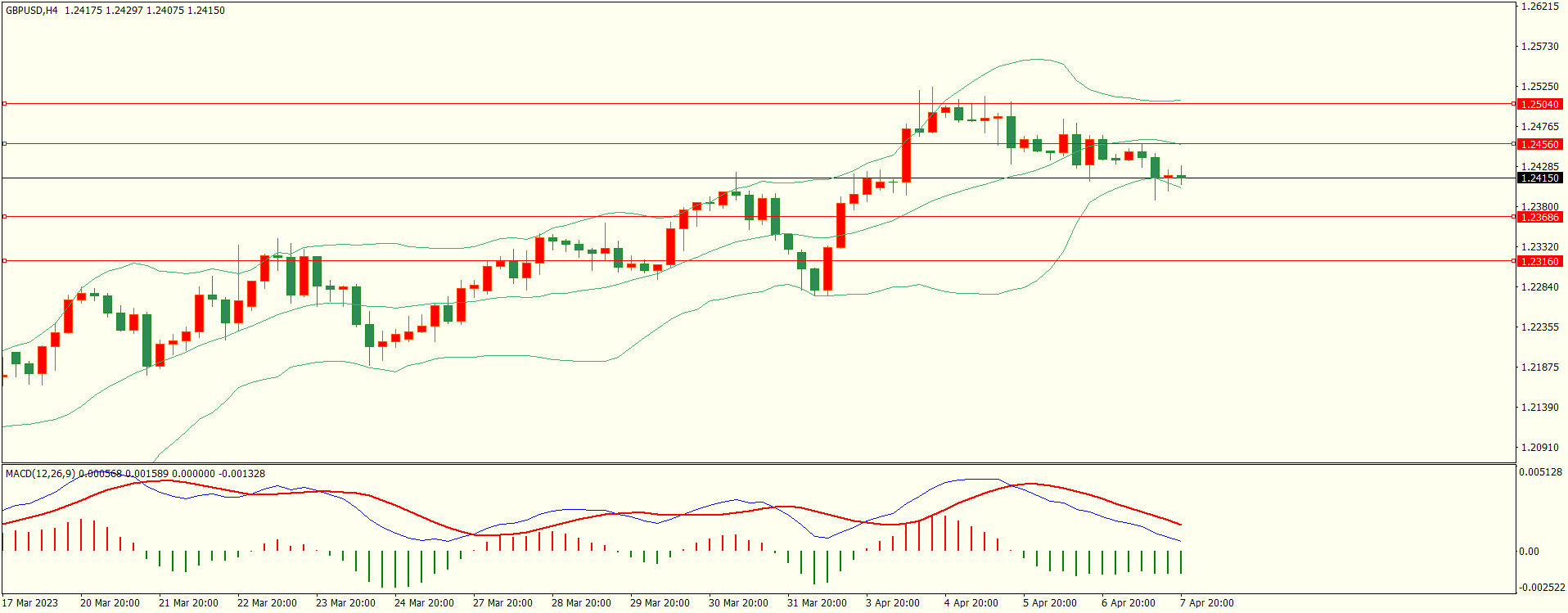Select the red 1.23160 price tag

pos(1539,261)
